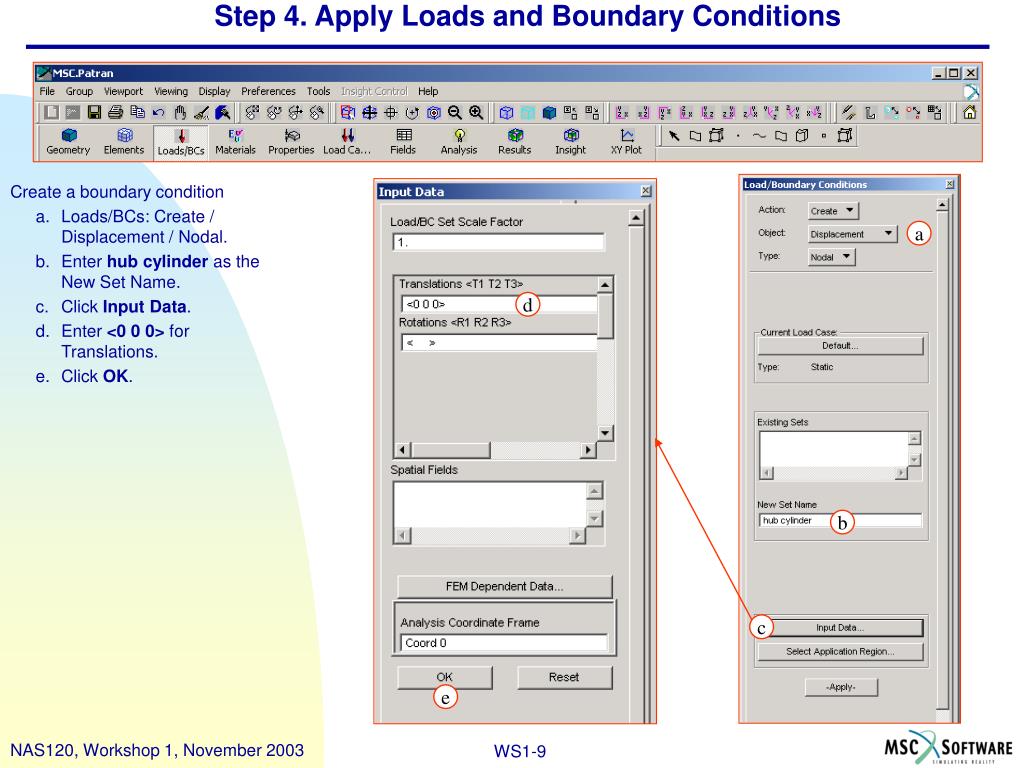
Task: Click translations list vertical scrollbar thumb
Action: pos(605,316)
